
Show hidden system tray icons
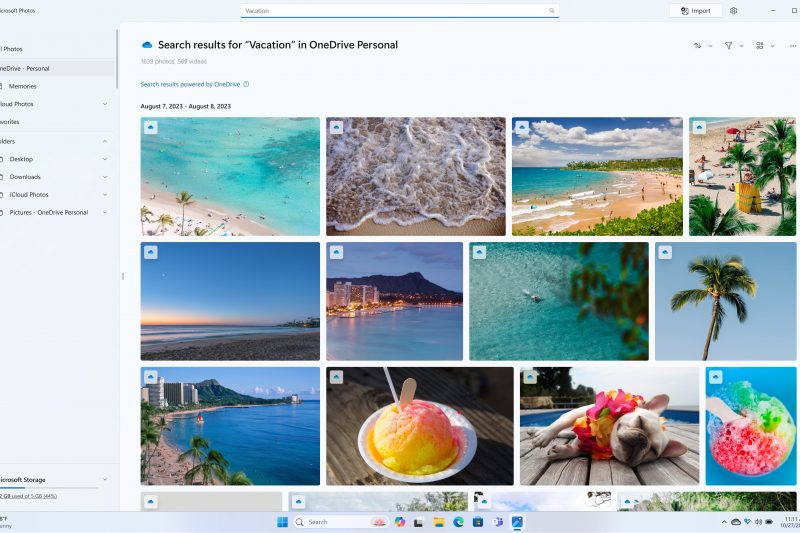724,522
